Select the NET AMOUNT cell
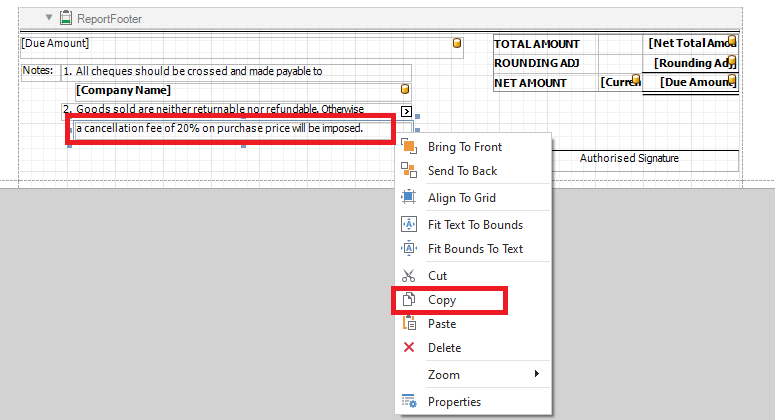 click(x=545, y=83)
